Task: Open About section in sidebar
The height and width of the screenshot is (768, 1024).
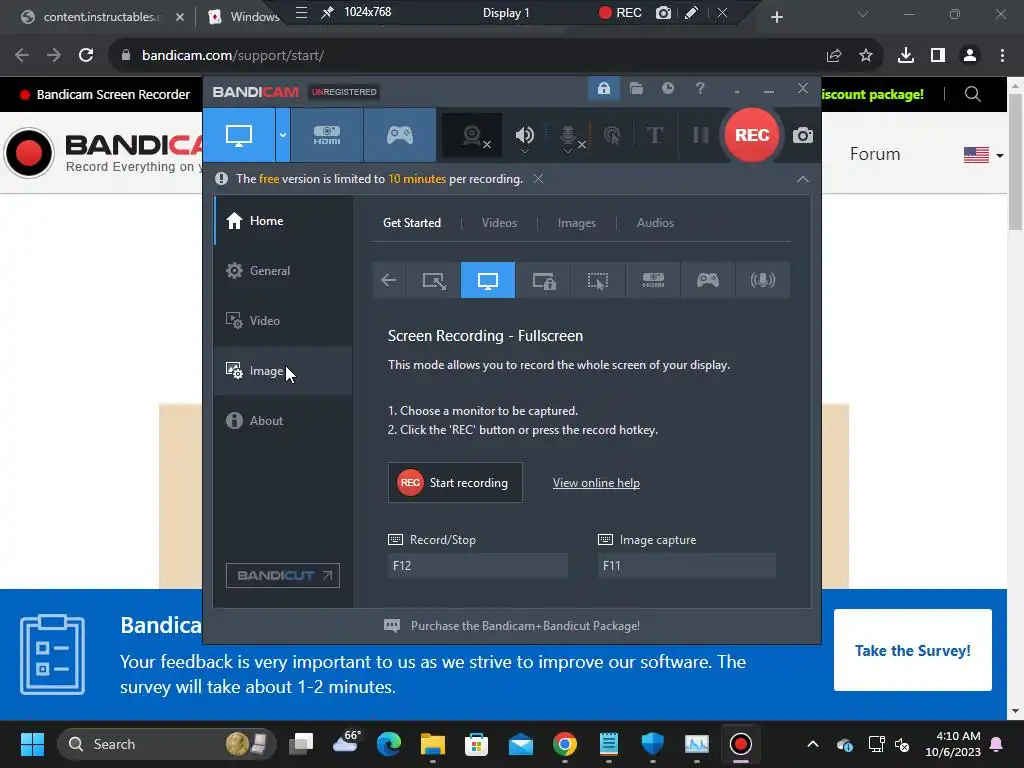Action: (x=283, y=421)
